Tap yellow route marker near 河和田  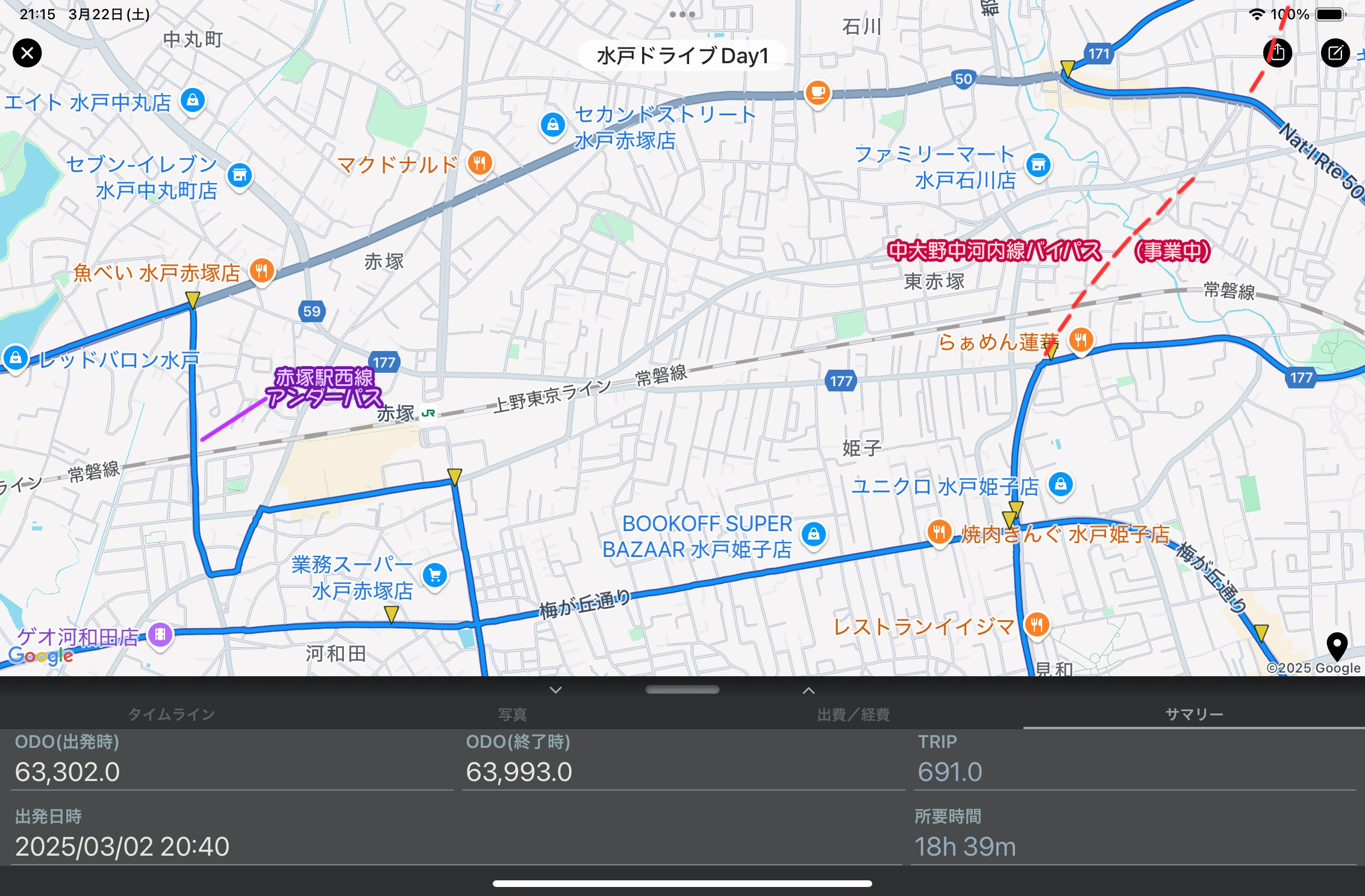(x=392, y=614)
